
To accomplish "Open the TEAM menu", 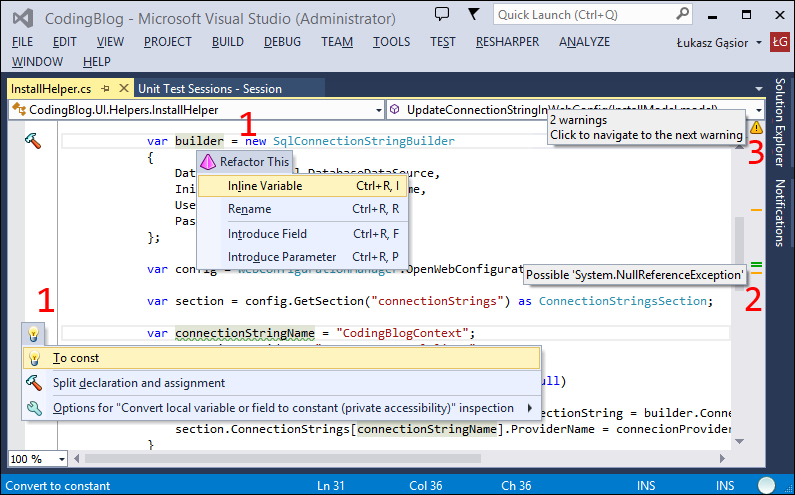I will (x=337, y=42).
